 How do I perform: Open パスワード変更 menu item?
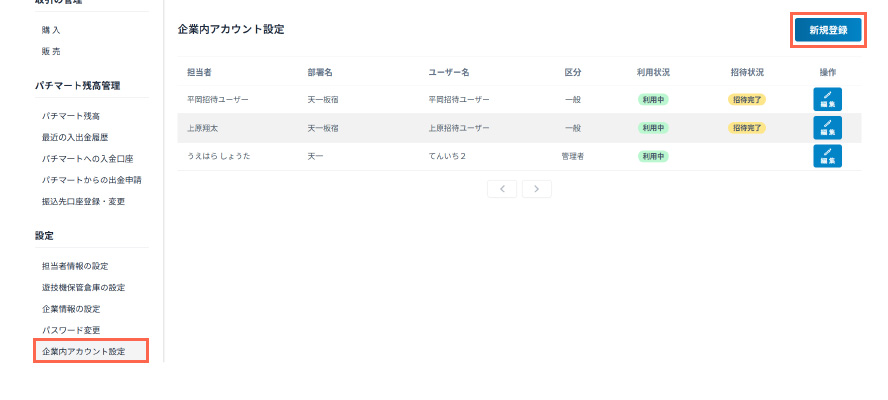[71, 330]
